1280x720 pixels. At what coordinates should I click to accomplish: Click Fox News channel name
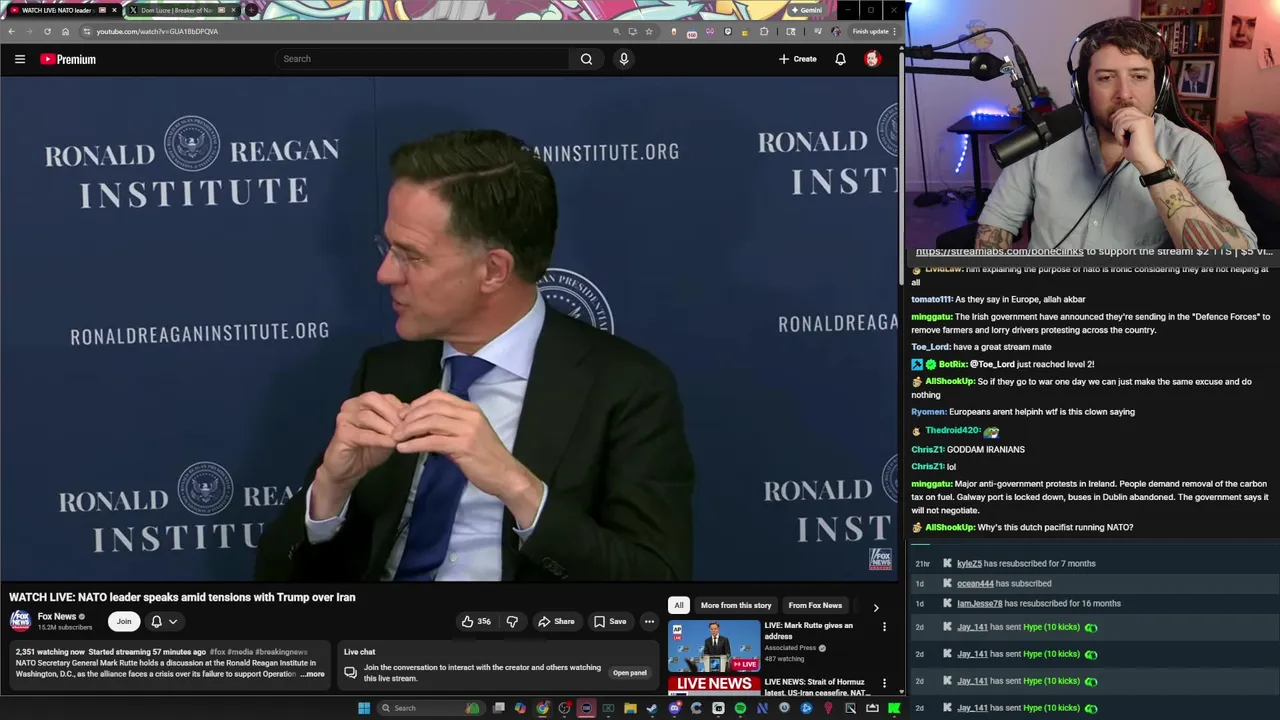coord(57,617)
